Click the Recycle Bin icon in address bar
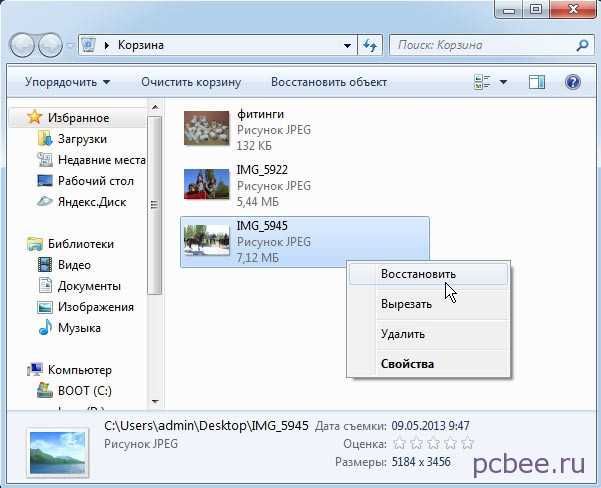Viewport: 601px width, 488px height. (89, 45)
